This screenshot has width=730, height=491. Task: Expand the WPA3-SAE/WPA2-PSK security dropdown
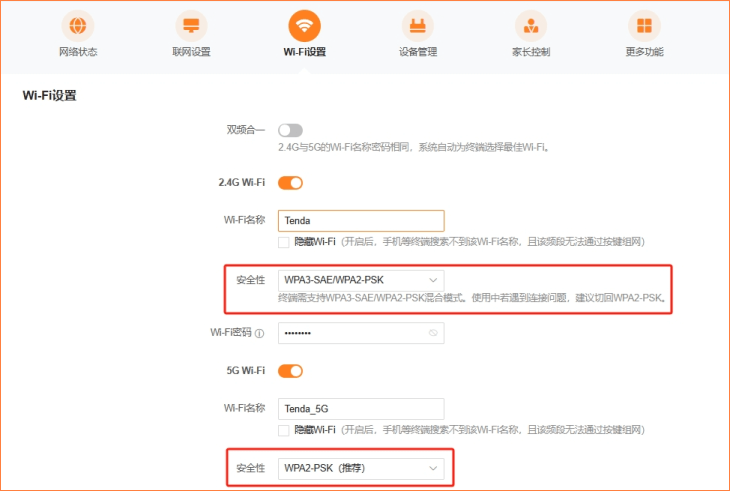[360, 280]
